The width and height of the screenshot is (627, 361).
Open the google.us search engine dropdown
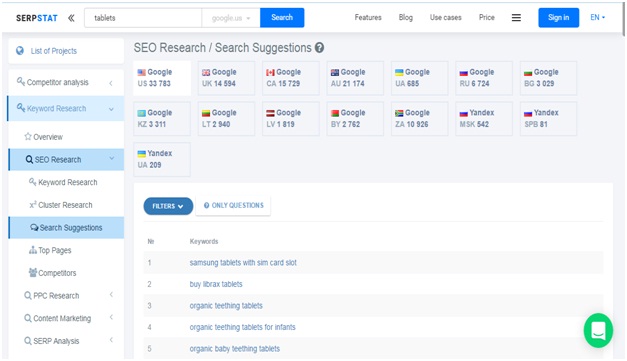[x=231, y=18]
